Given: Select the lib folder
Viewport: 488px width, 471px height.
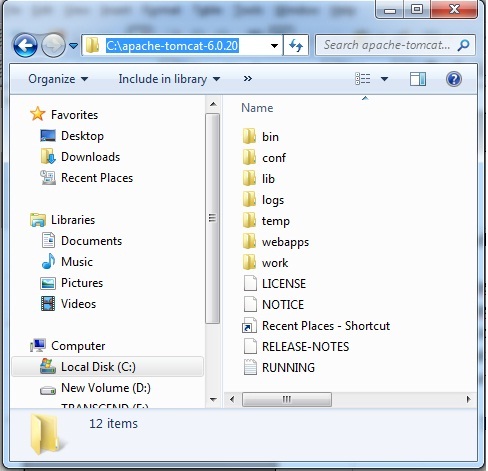Looking at the screenshot, I should pyautogui.click(x=259, y=179).
